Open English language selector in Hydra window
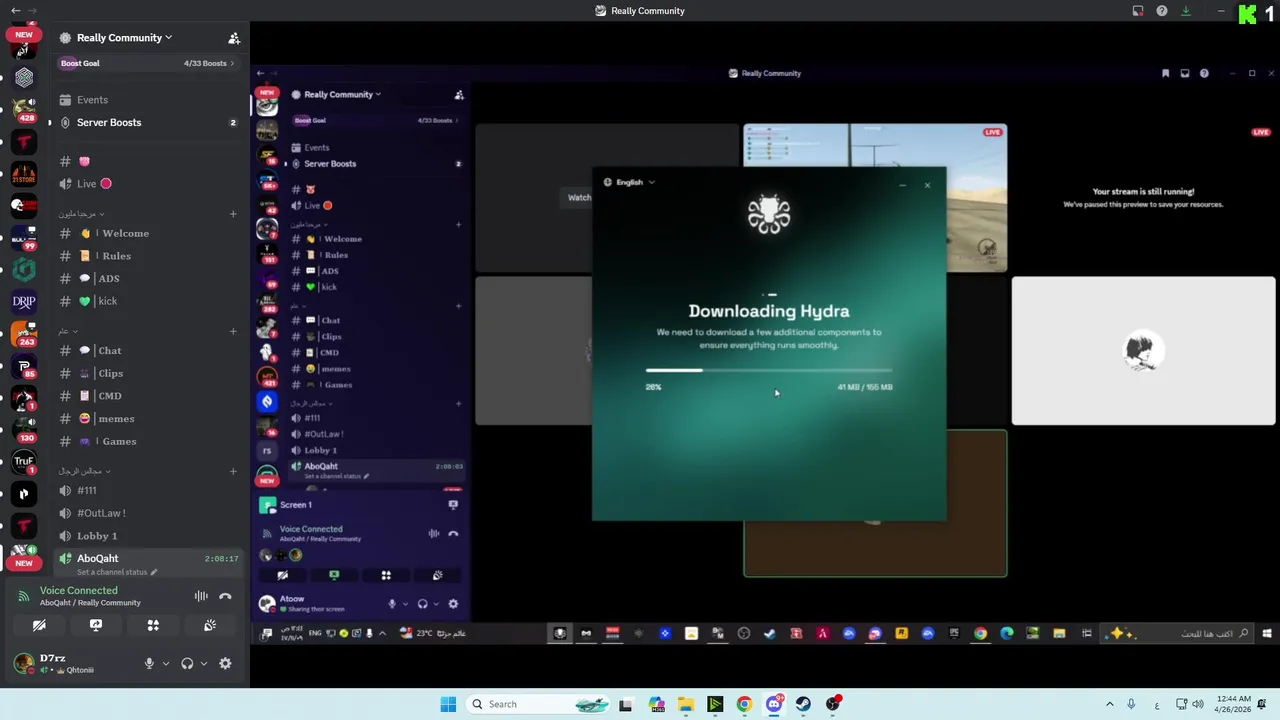The image size is (1280, 720). (629, 182)
